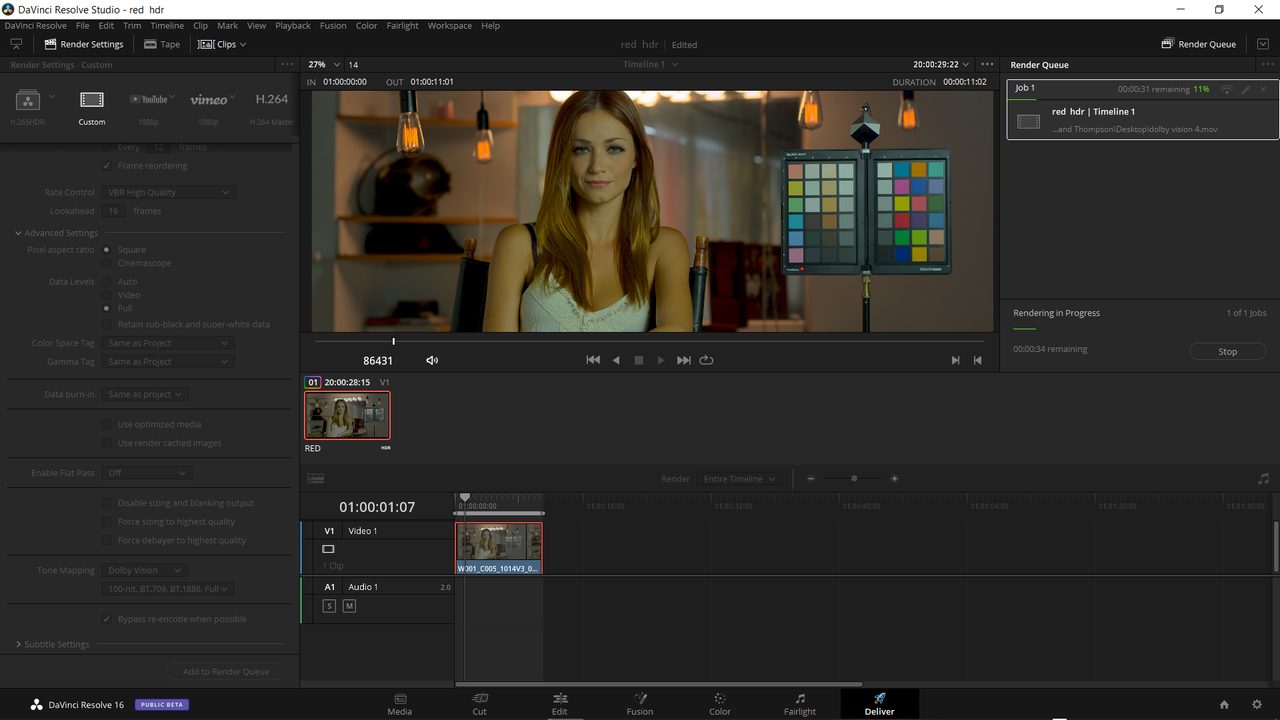Mute audio track A1
This screenshot has width=1280, height=720.
pyautogui.click(x=349, y=606)
